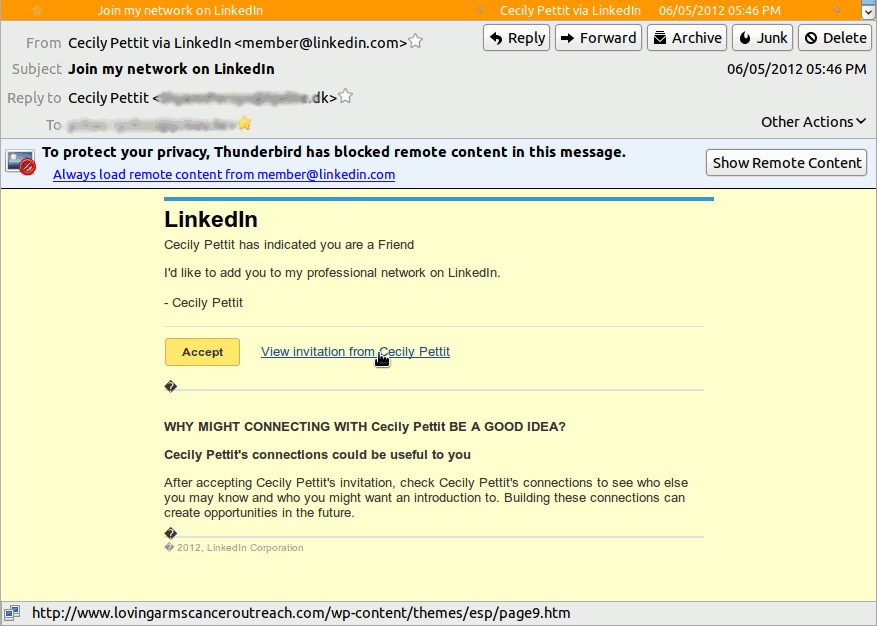Forward this LinkedIn message
Screen dimensions: 877x626
(x=598, y=38)
